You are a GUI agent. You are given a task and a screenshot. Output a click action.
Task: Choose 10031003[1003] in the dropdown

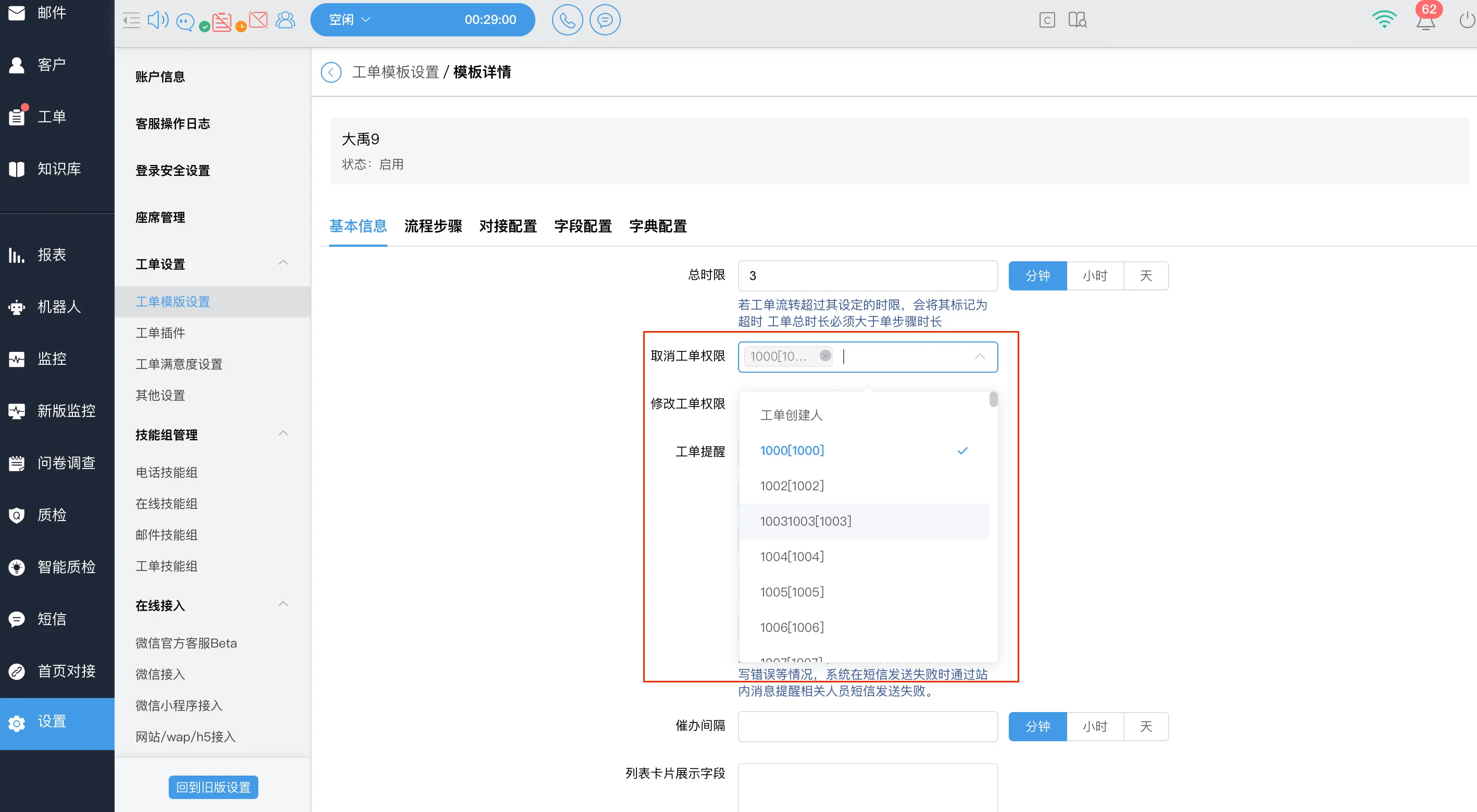click(864, 522)
